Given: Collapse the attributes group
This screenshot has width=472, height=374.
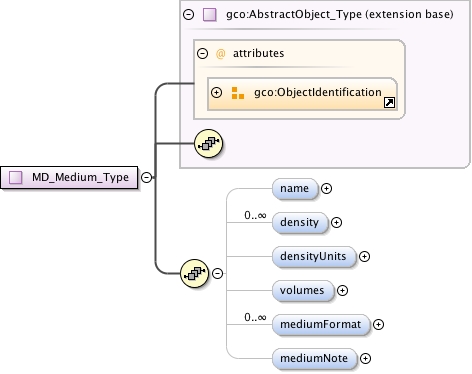Looking at the screenshot, I should click(203, 53).
